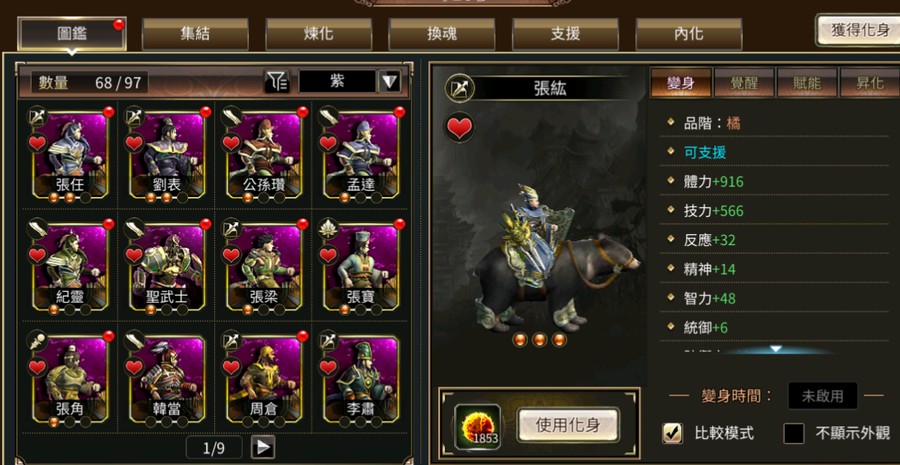Enable the 不顯示外觀 checkbox

(794, 433)
